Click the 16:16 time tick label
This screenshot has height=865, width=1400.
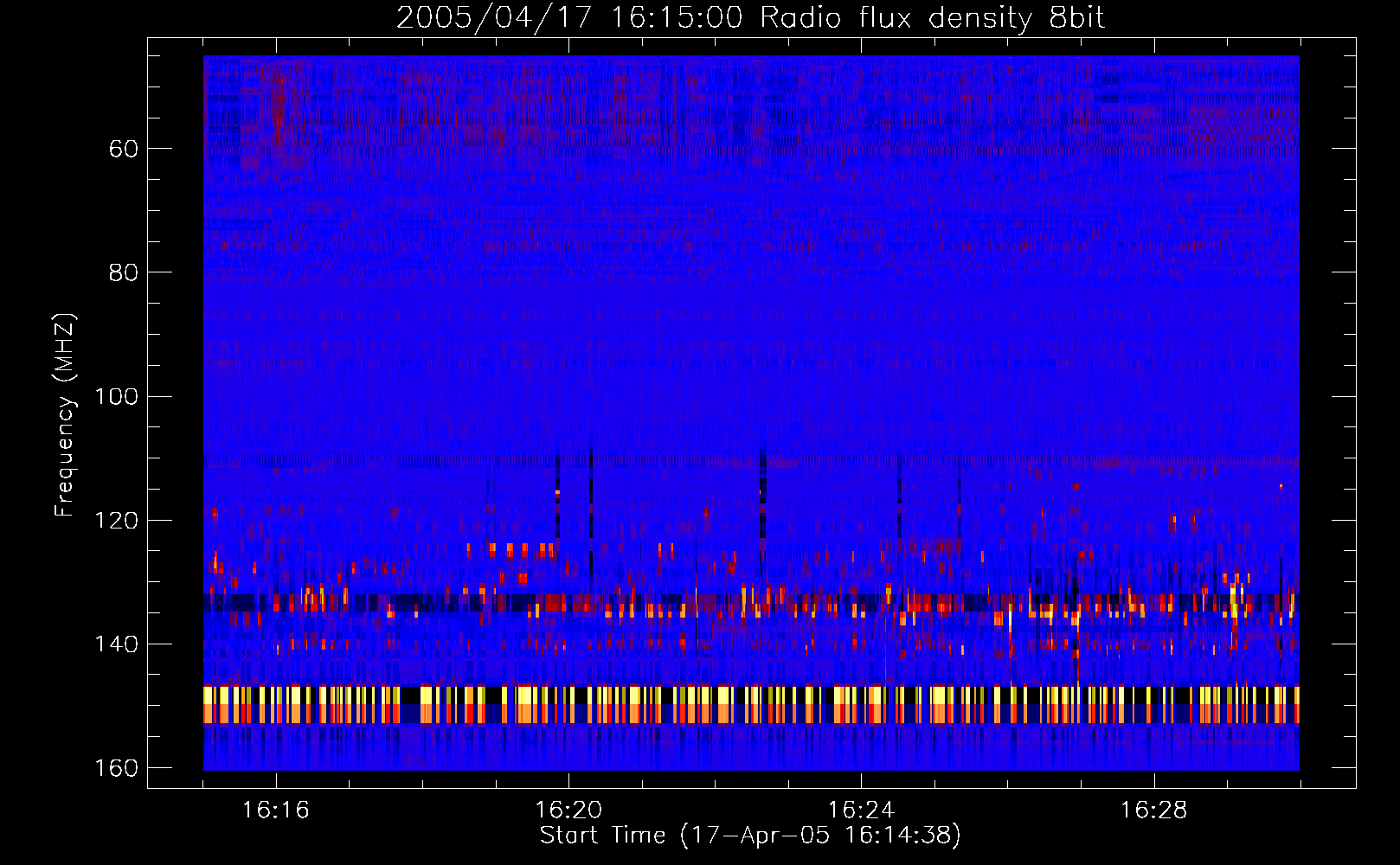pos(276,811)
